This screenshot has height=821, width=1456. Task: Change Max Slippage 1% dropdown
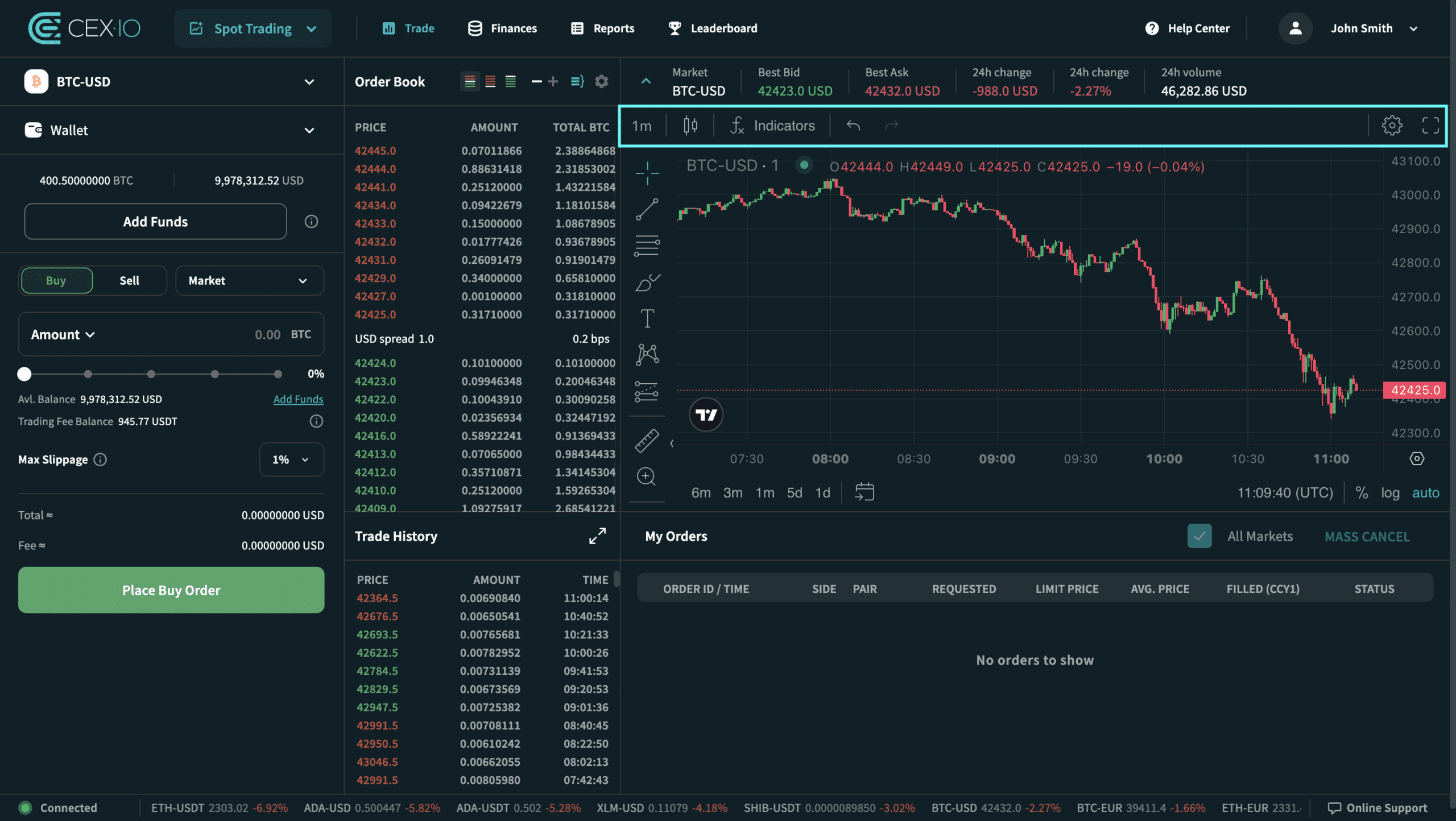coord(292,459)
